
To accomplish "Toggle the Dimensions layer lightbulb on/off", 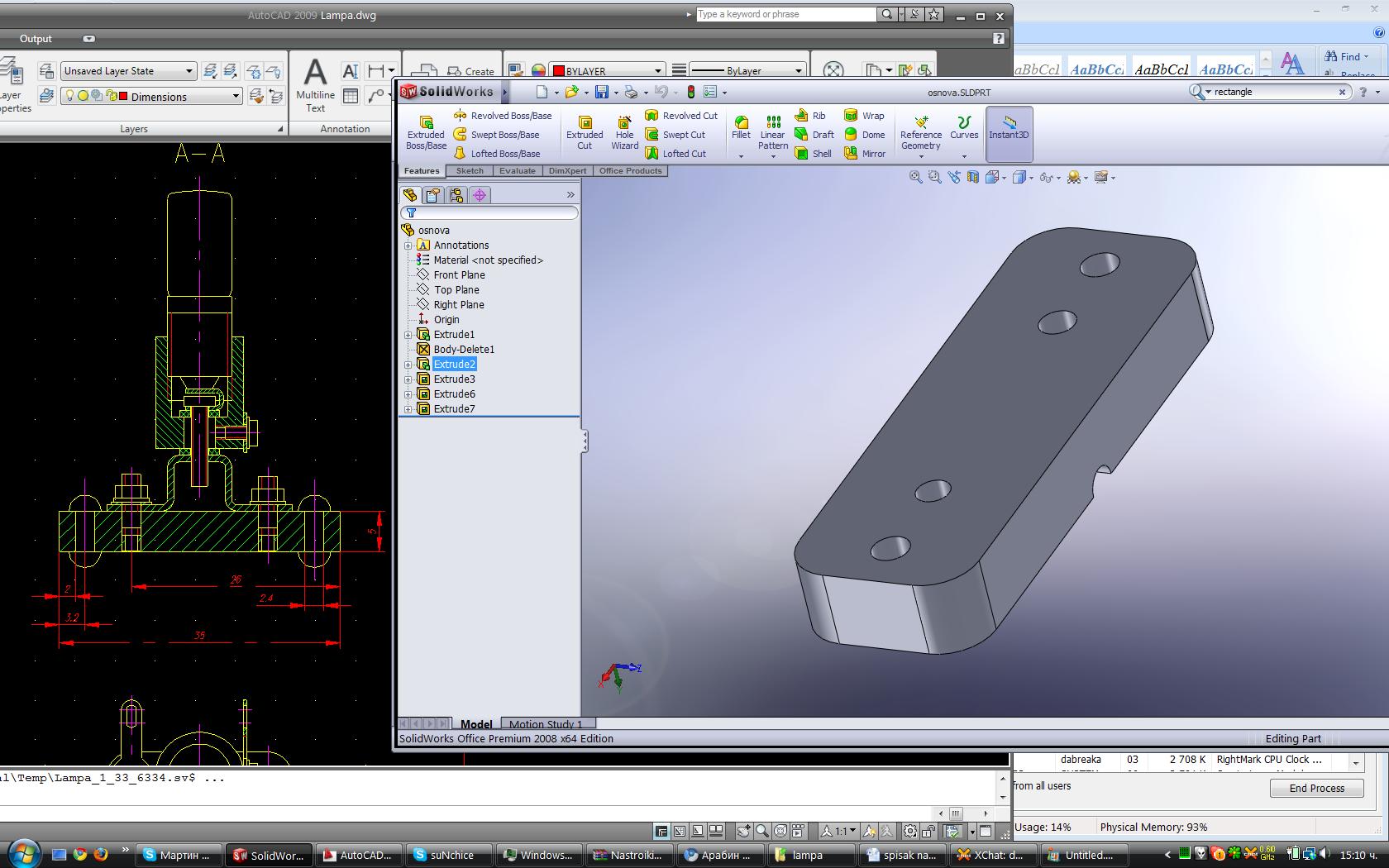I will click(70, 97).
